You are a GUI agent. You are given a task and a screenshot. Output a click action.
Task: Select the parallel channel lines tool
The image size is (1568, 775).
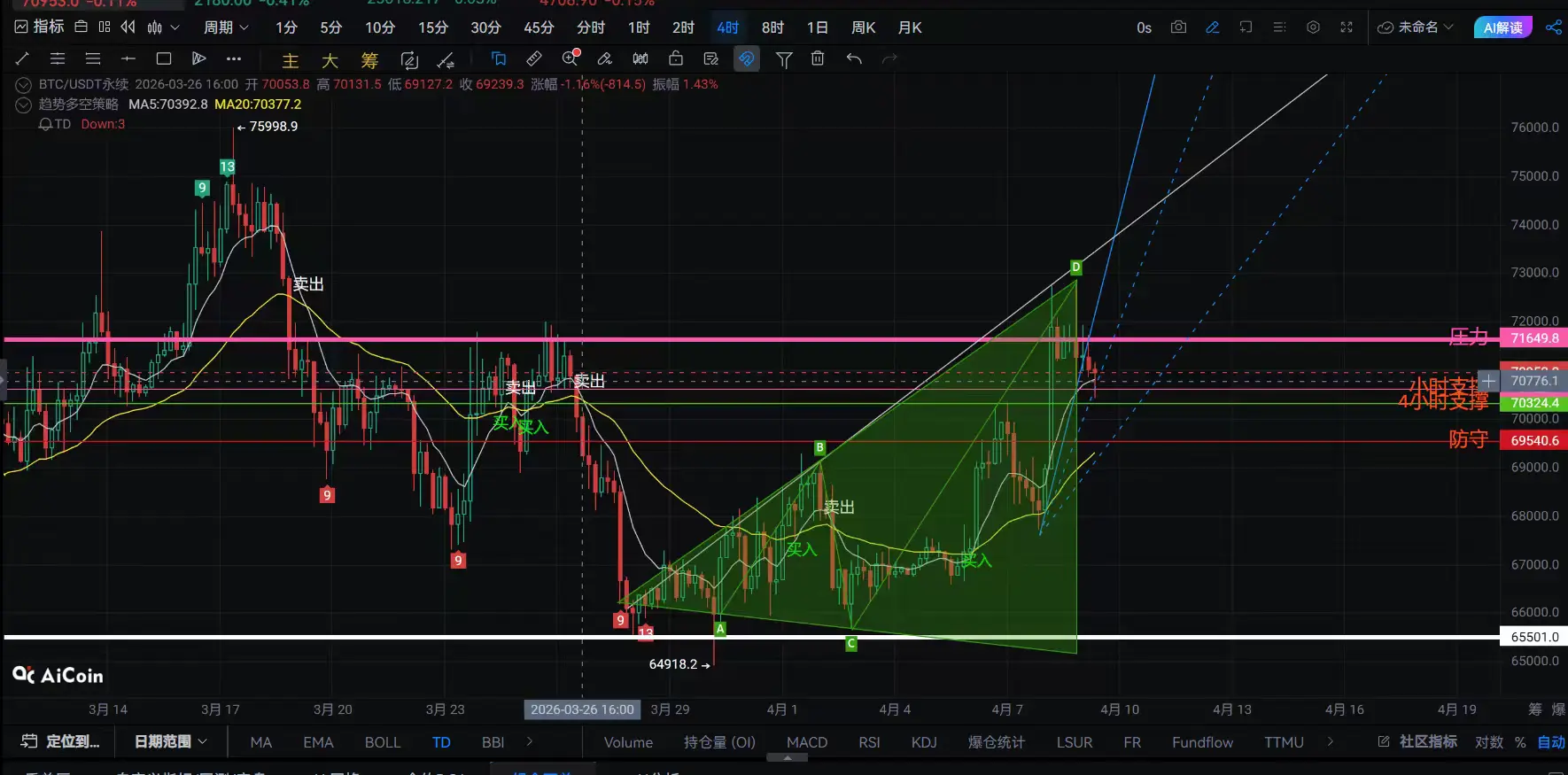coord(58,58)
